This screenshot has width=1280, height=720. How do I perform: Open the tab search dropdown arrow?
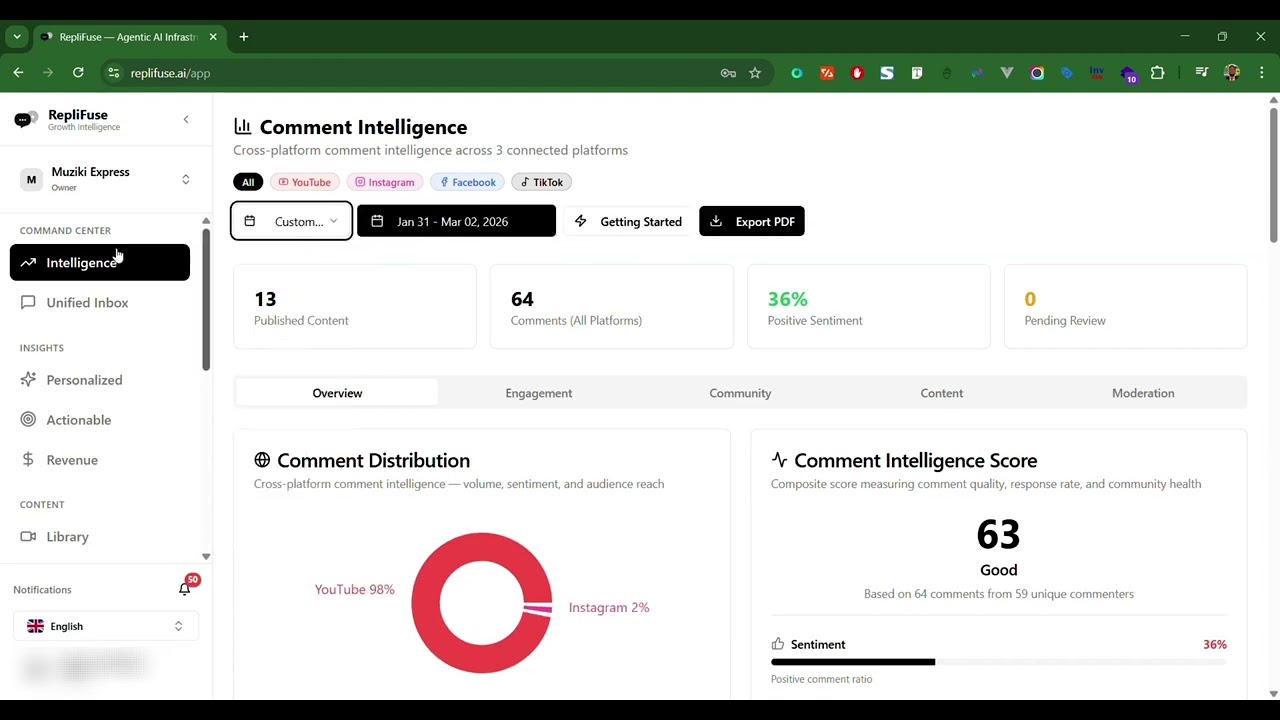click(x=17, y=37)
